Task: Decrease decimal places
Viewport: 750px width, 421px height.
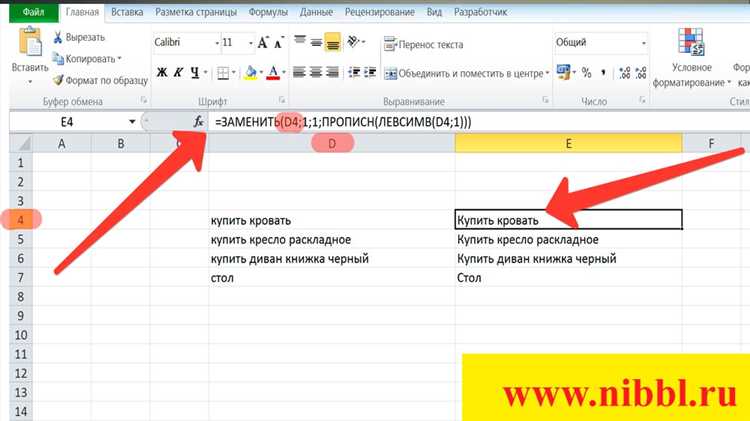Action: pos(641,73)
